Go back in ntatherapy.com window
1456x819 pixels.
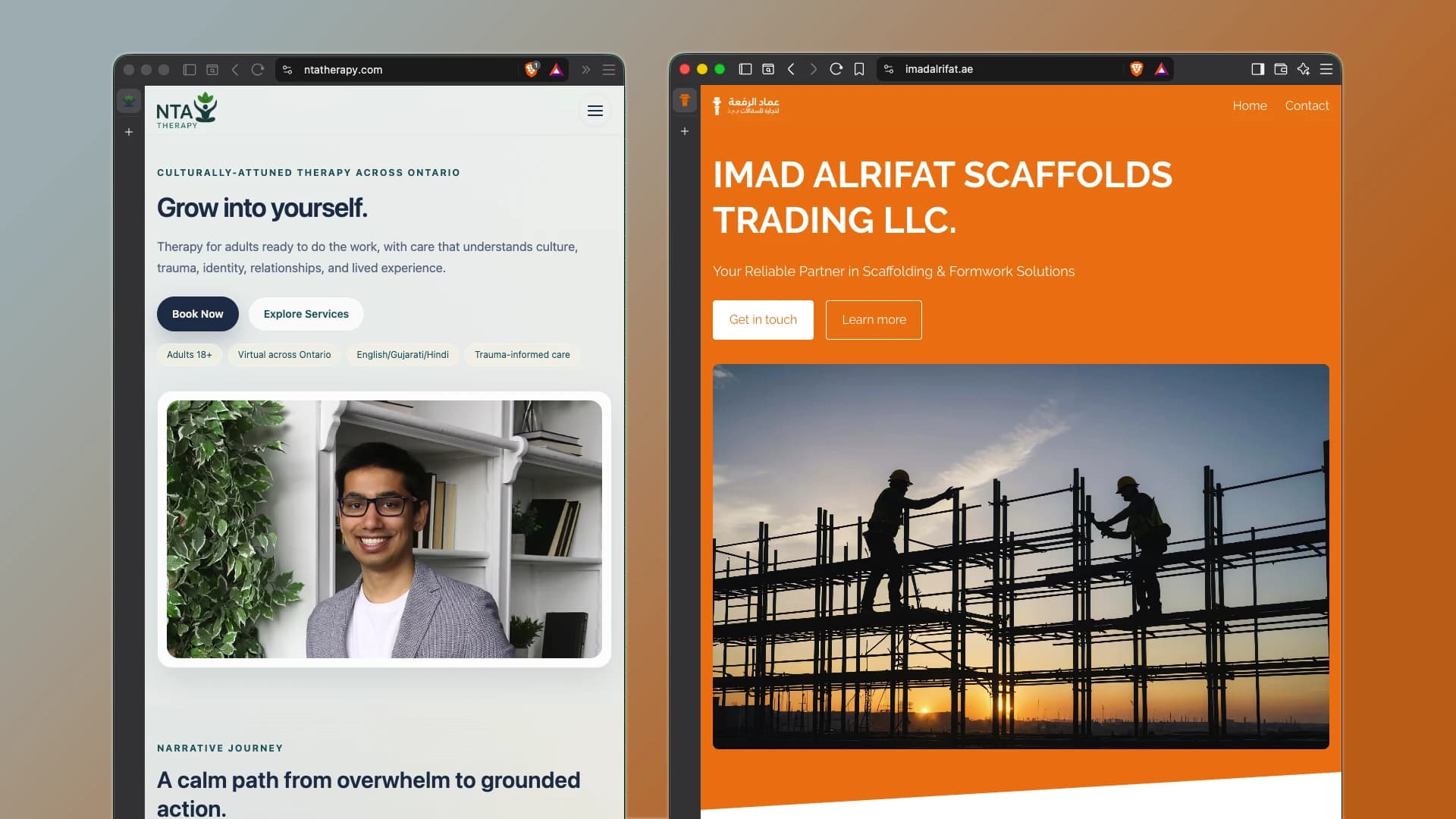pyautogui.click(x=235, y=70)
